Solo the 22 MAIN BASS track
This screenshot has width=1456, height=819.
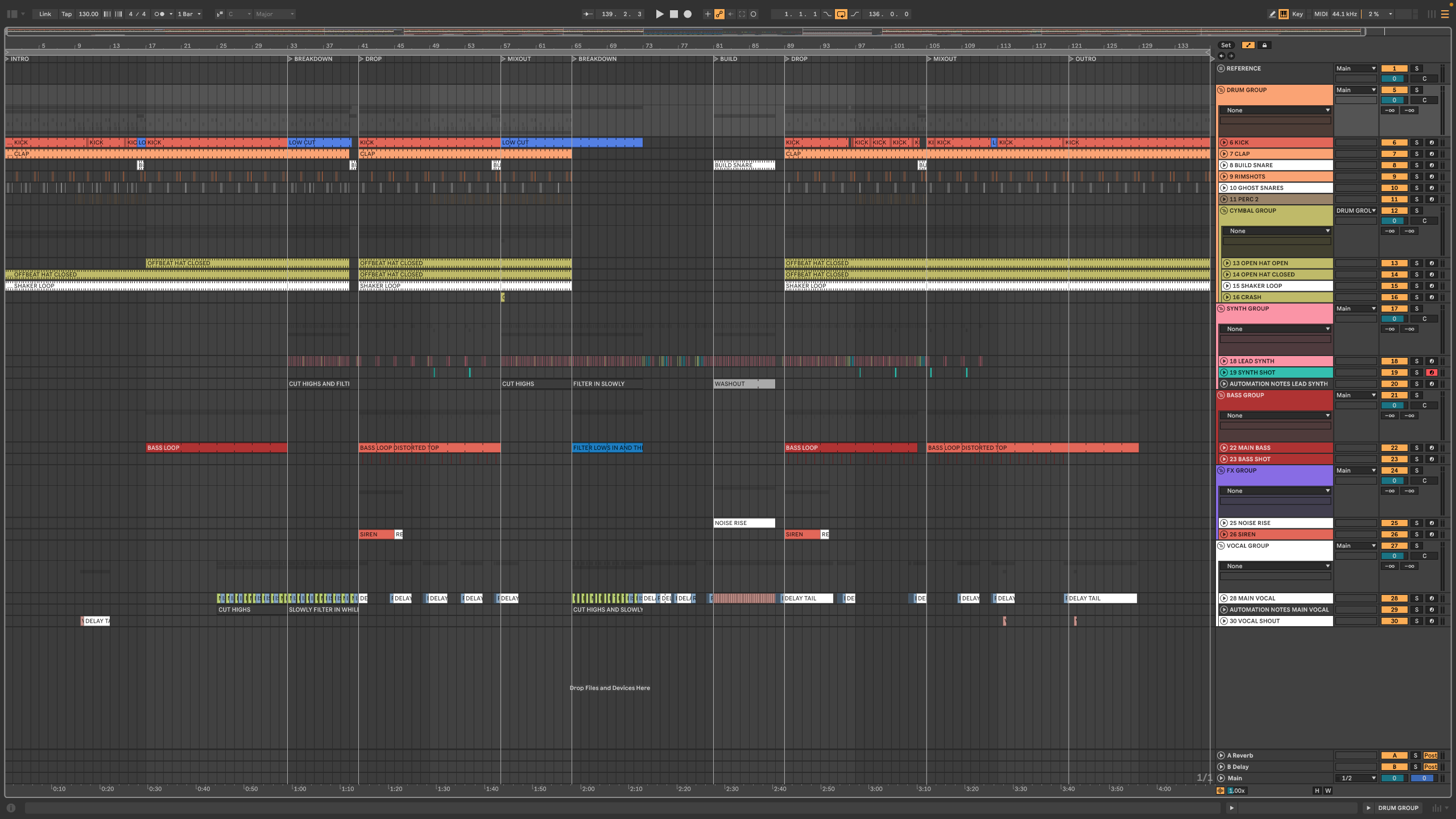tap(1417, 448)
